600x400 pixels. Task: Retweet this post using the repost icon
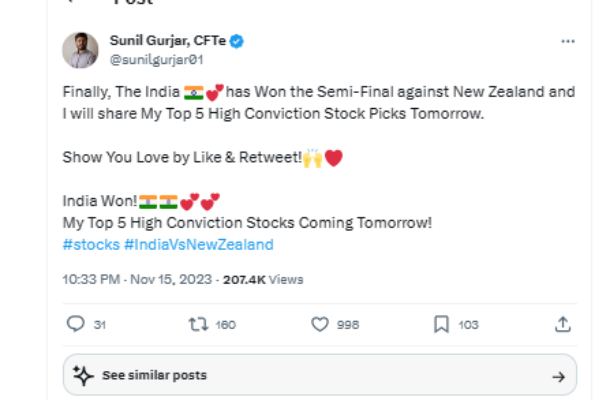coord(197,324)
